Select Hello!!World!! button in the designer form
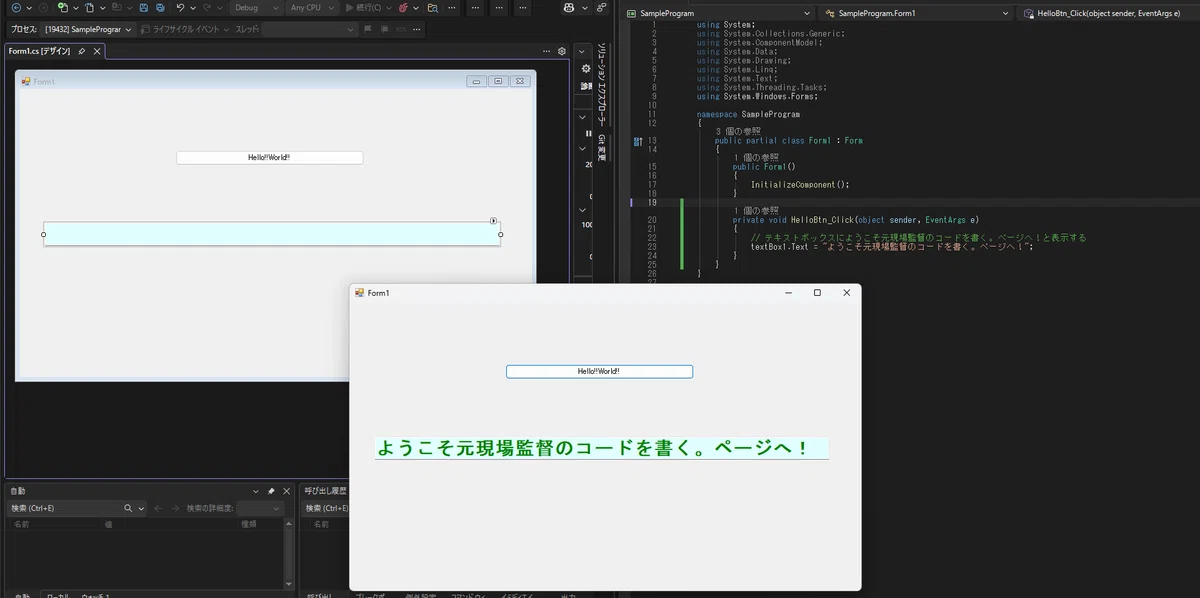The width and height of the screenshot is (1200, 598). click(x=269, y=157)
